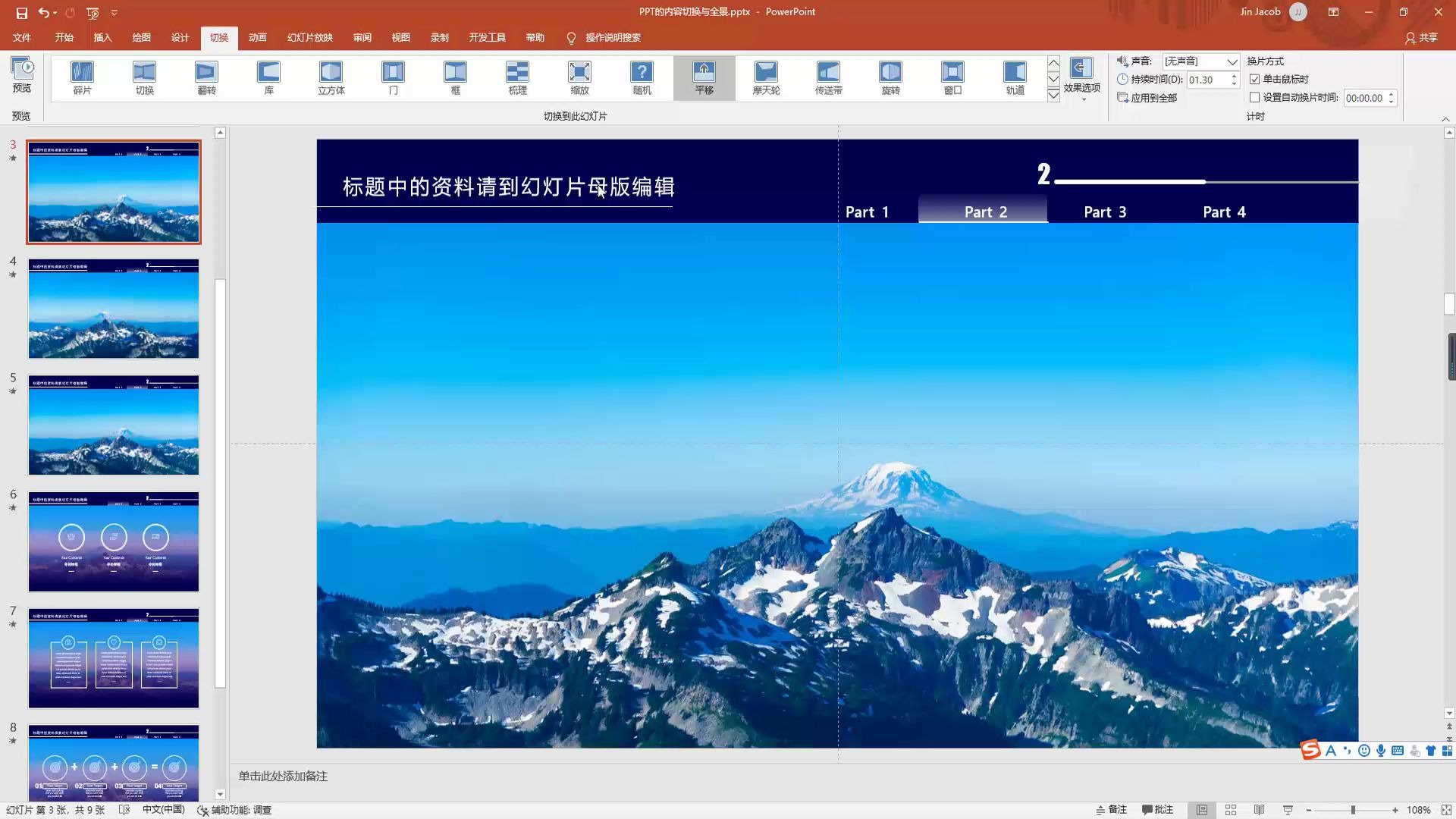Save the presentation with the disk icon
The width and height of the screenshot is (1456, 819).
click(x=21, y=12)
